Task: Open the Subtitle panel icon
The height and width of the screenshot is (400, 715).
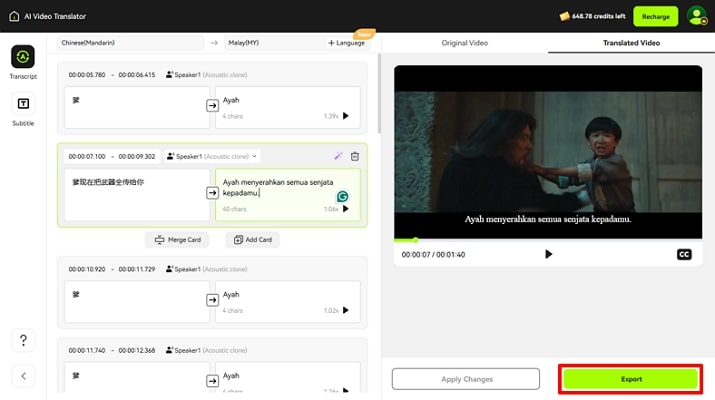Action: click(23, 104)
